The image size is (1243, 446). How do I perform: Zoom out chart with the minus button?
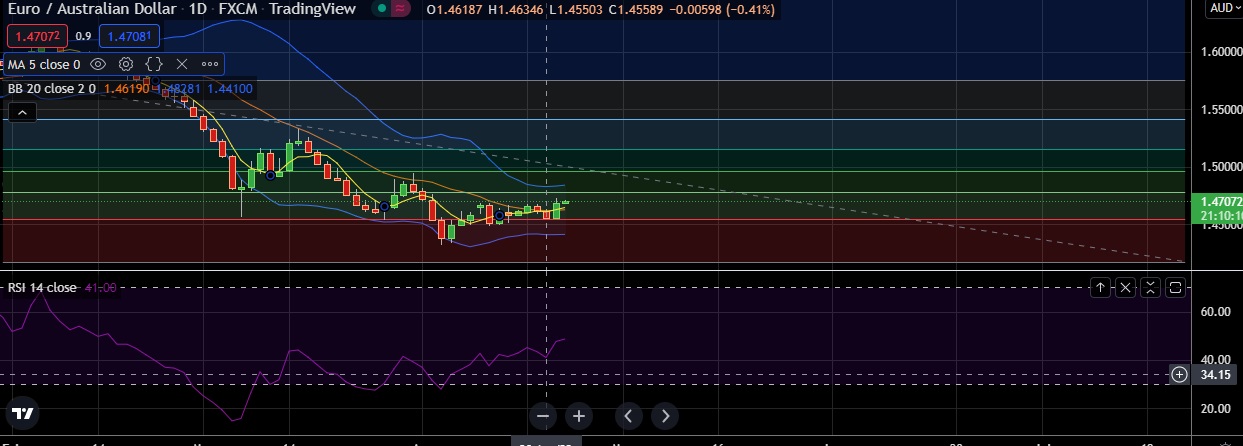[543, 416]
